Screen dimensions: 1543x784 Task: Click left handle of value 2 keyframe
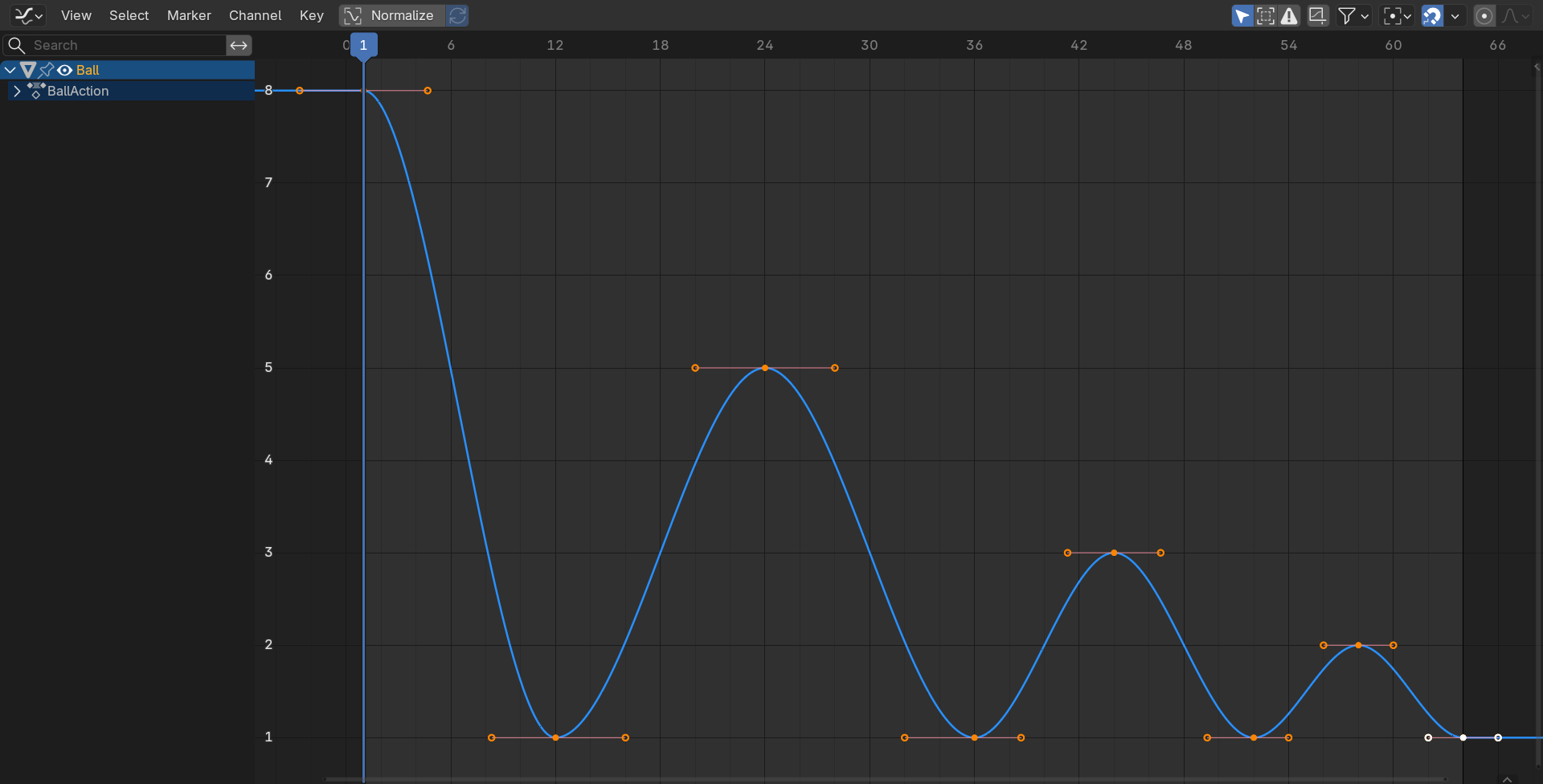tap(1324, 645)
